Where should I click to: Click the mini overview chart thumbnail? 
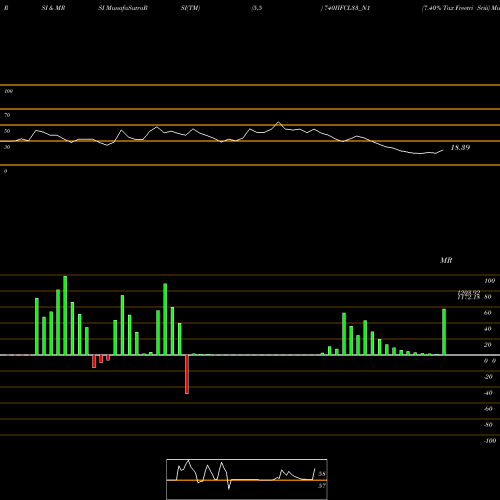[247, 479]
